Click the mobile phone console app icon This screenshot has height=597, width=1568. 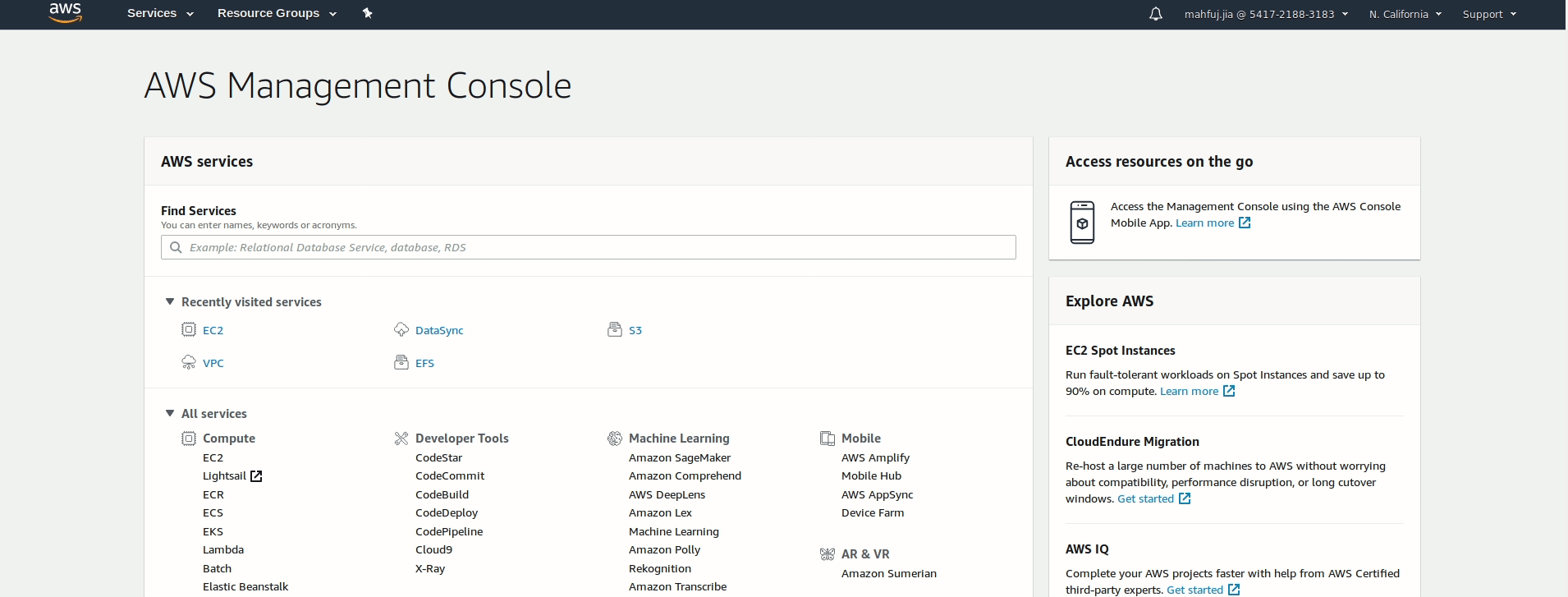pos(1082,223)
